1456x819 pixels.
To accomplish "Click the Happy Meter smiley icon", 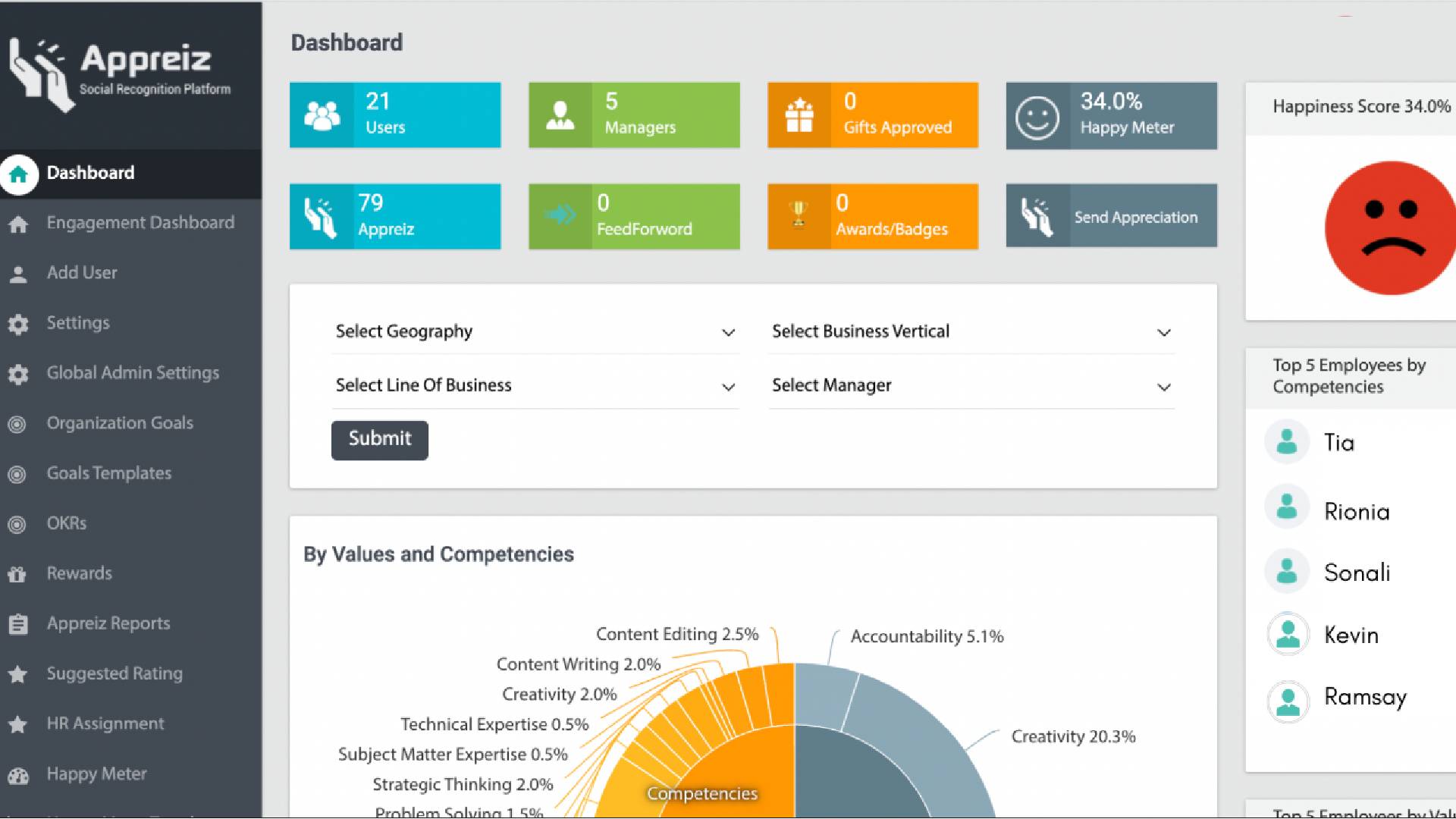I will tap(1037, 118).
